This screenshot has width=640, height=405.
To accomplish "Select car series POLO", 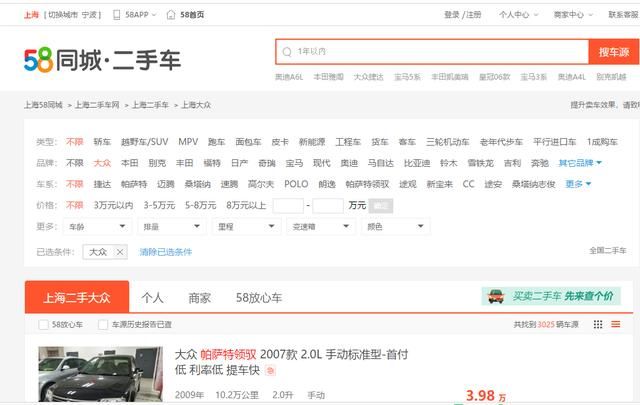I will pyautogui.click(x=296, y=184).
